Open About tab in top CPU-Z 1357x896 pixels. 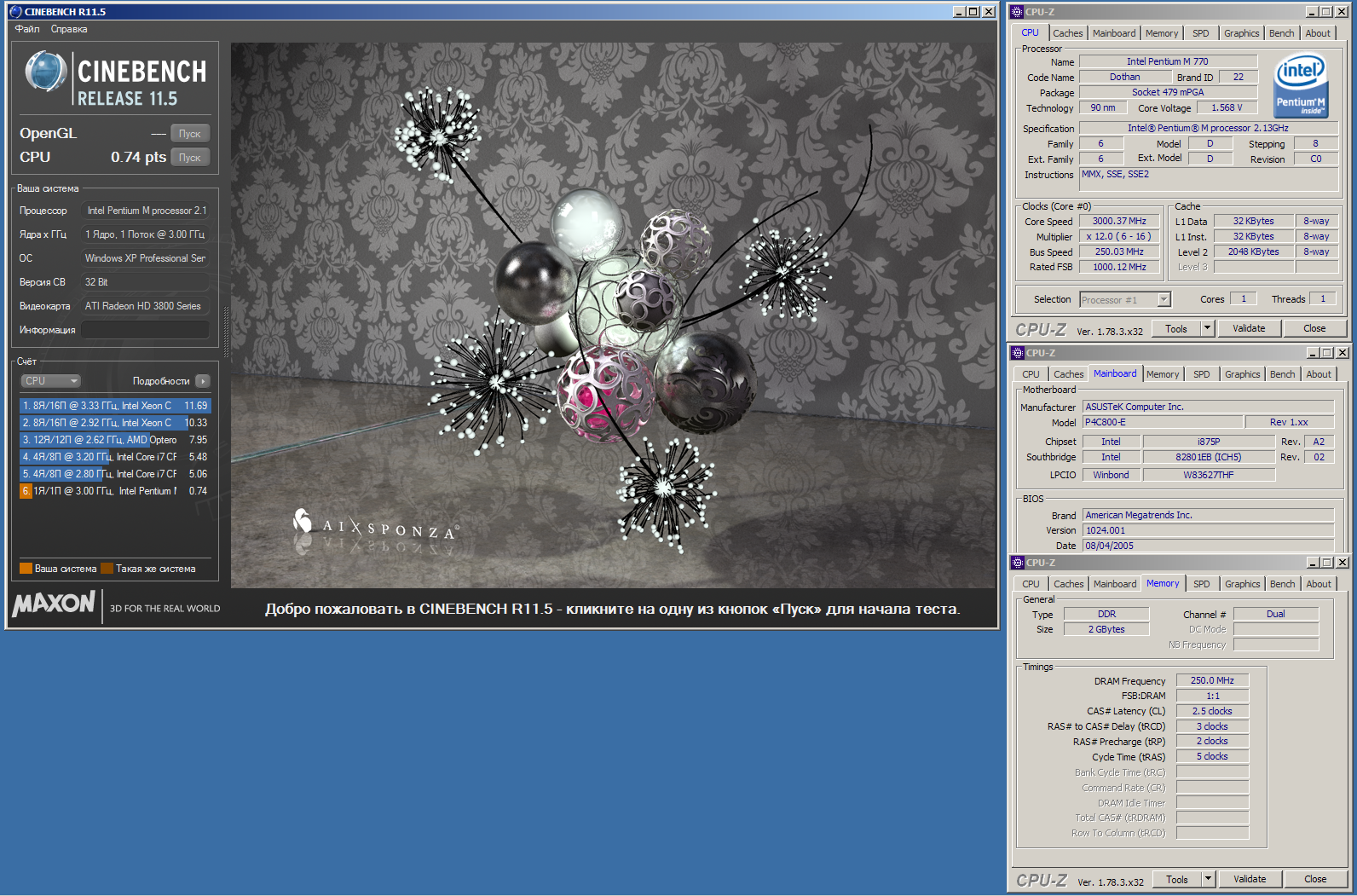point(1318,33)
